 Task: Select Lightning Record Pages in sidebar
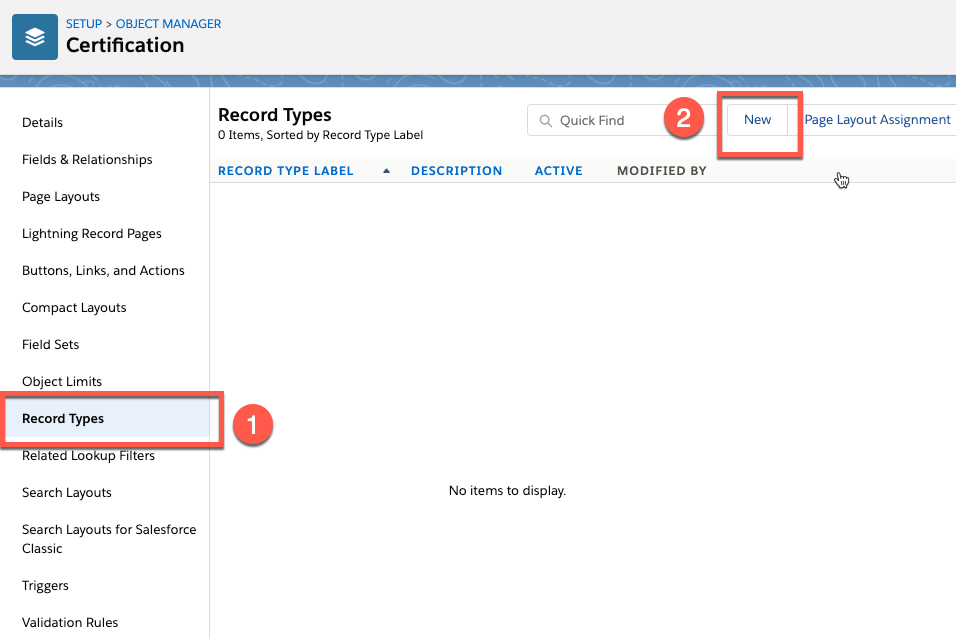click(91, 233)
